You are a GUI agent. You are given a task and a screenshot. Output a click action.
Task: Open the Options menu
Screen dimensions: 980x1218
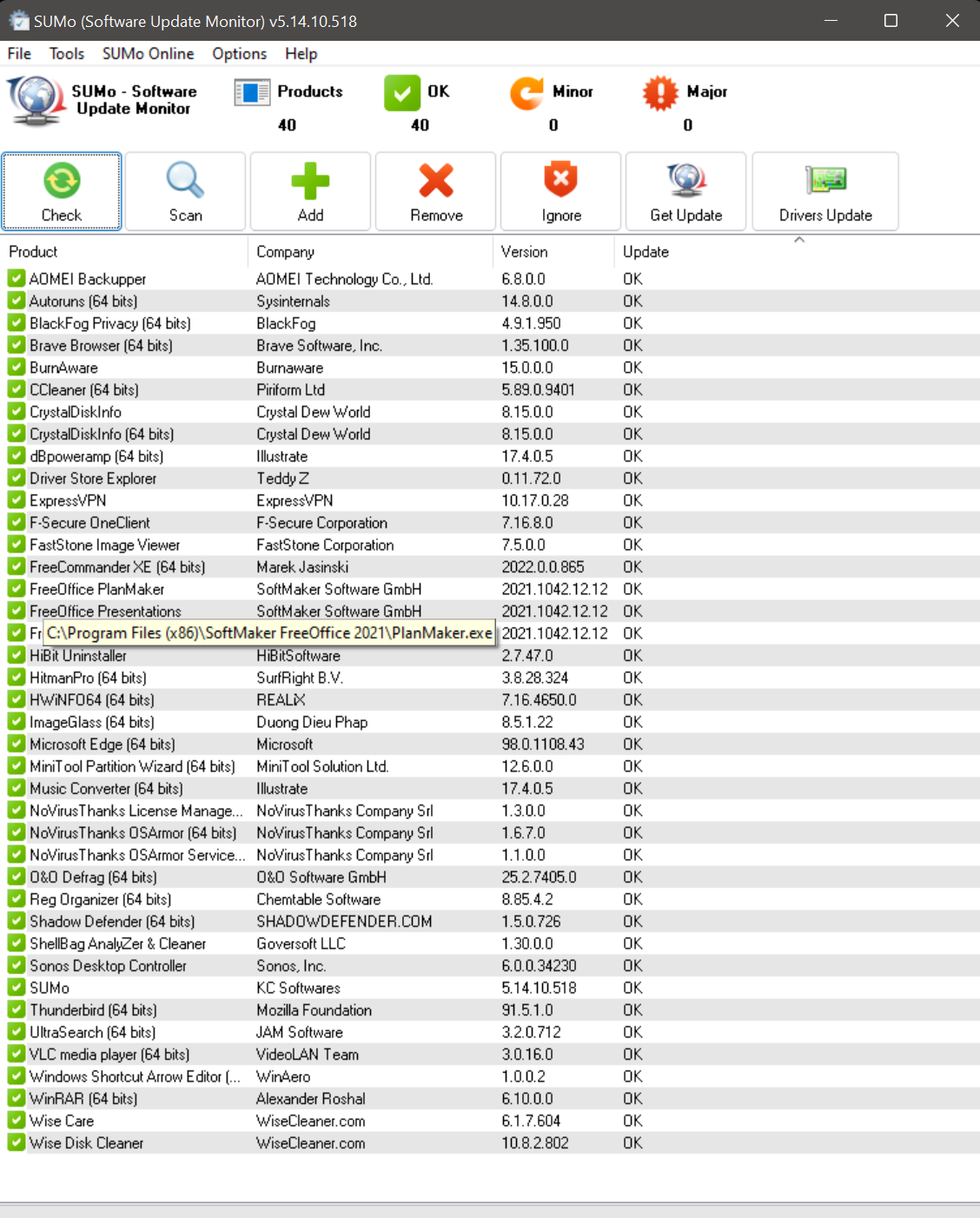tap(240, 54)
